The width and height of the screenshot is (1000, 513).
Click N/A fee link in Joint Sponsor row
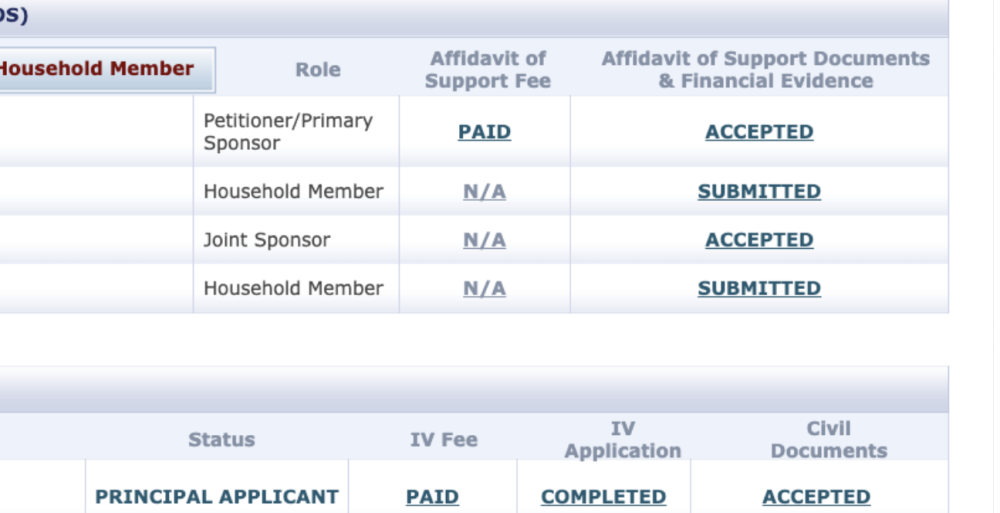click(x=484, y=240)
